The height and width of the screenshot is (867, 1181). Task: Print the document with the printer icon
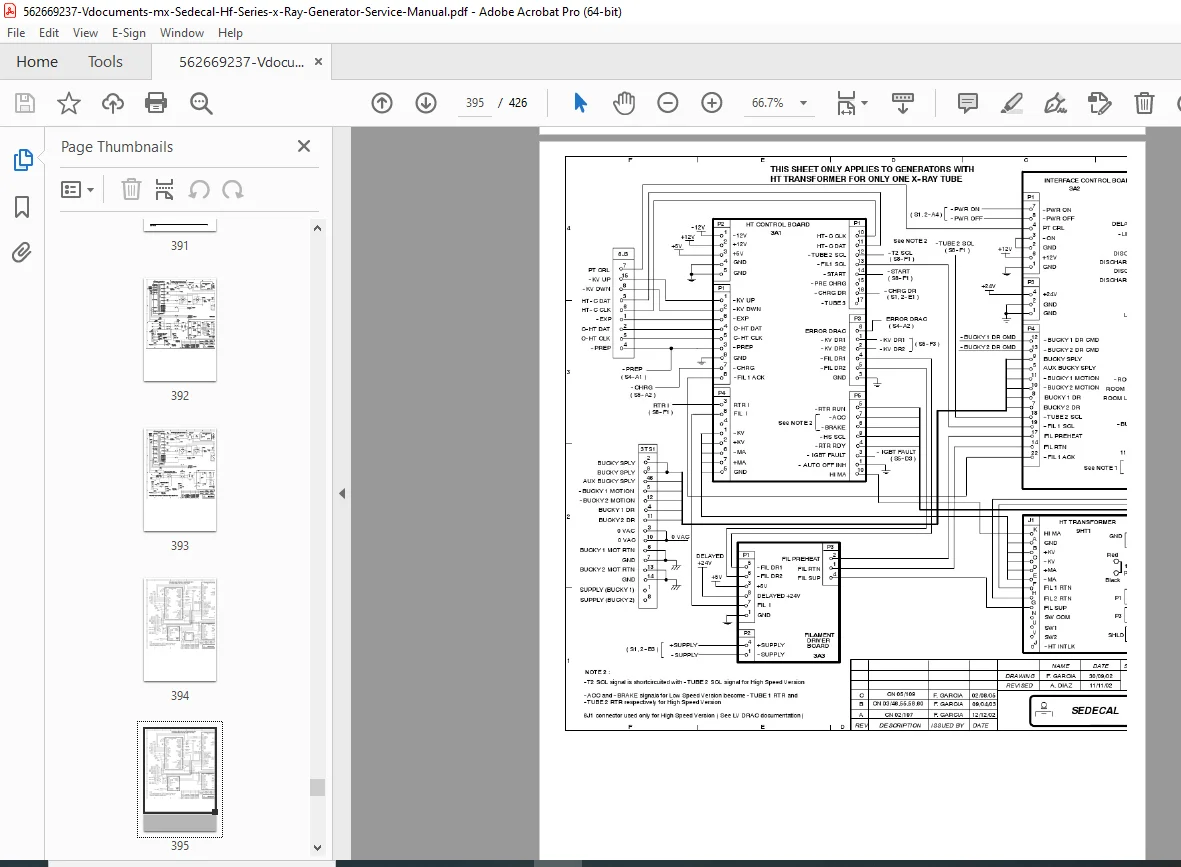click(156, 103)
